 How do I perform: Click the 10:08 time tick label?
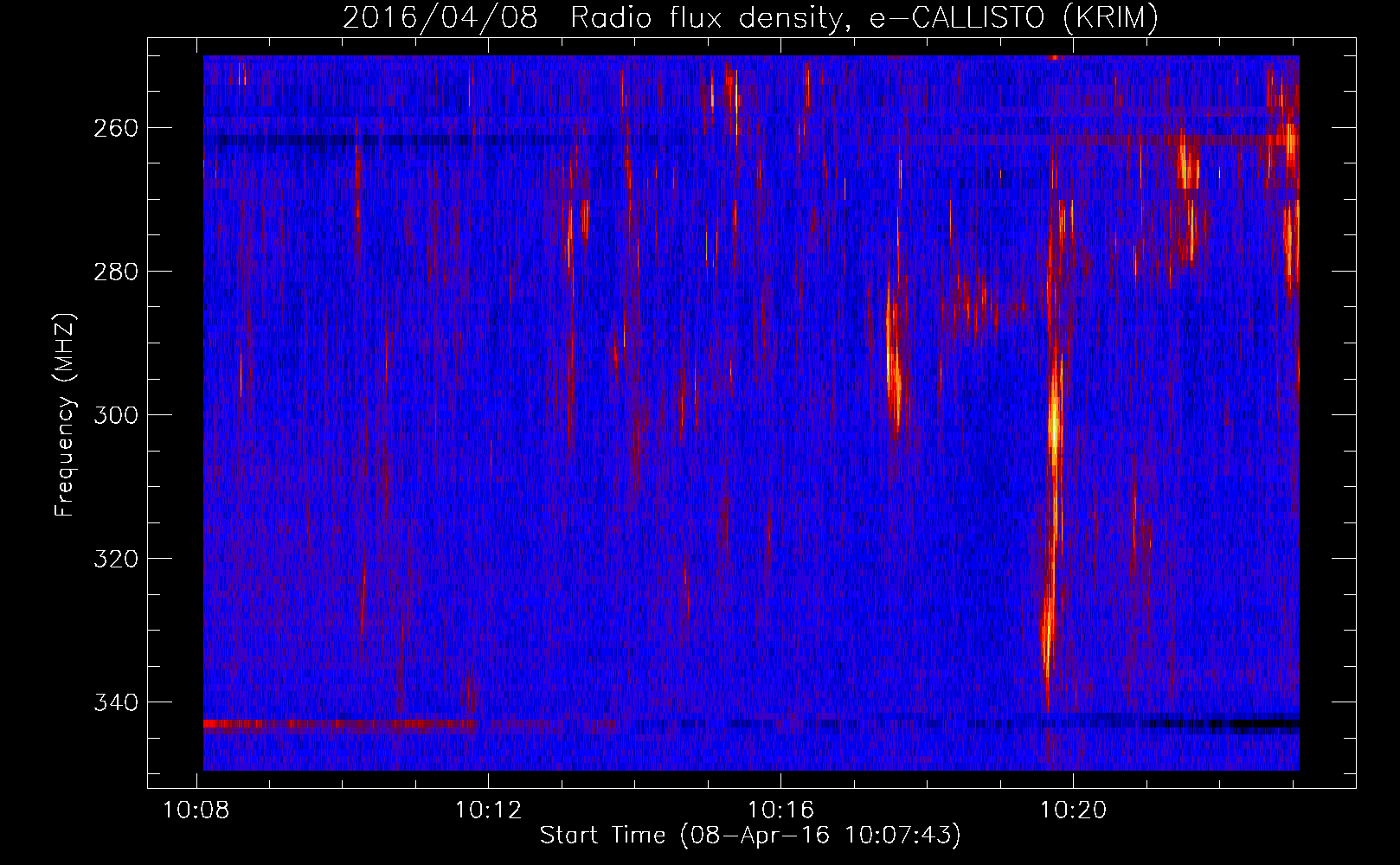click(x=196, y=811)
